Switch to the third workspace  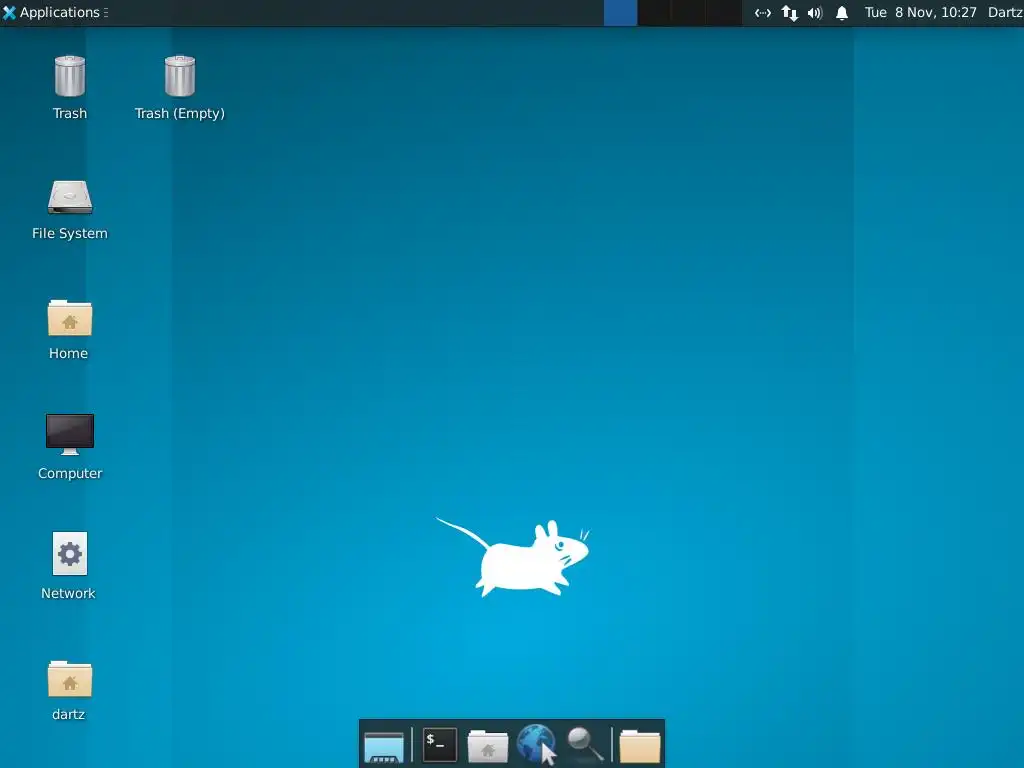click(688, 13)
